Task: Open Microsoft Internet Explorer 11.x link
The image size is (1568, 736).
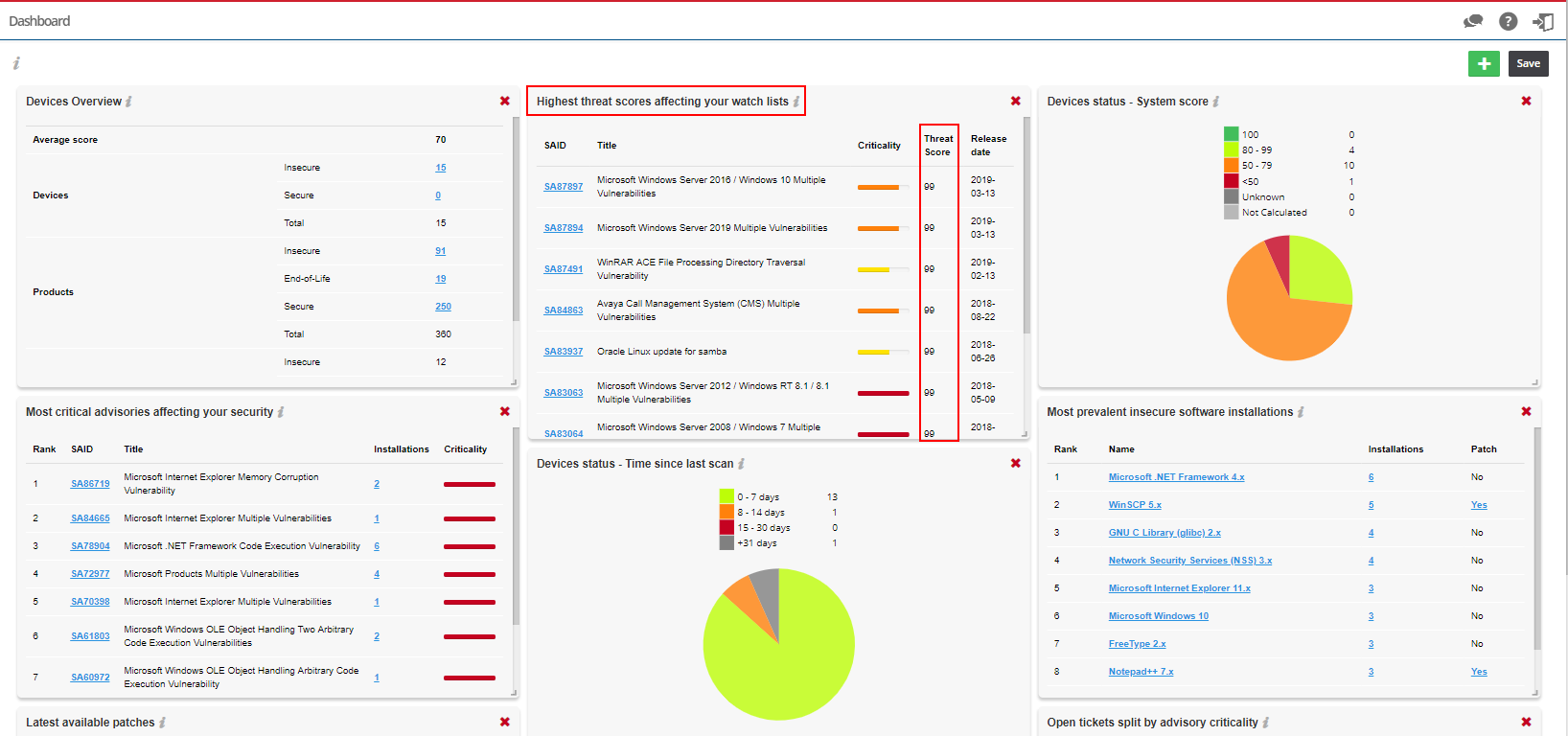Action: click(1180, 588)
